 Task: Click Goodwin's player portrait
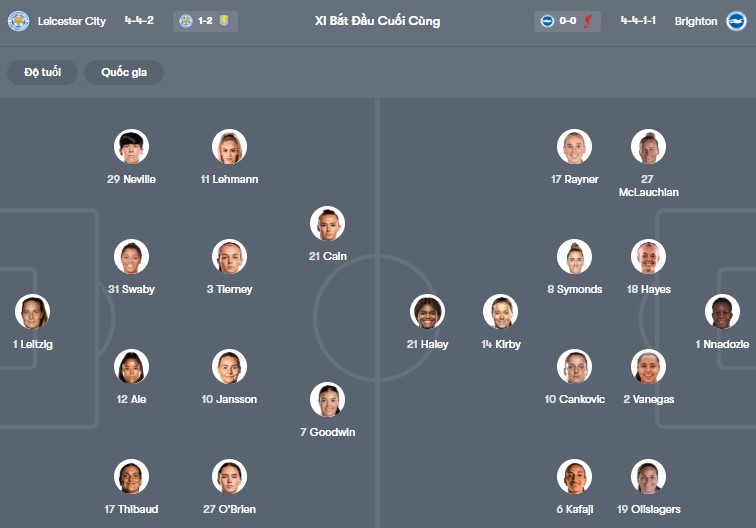click(x=327, y=400)
